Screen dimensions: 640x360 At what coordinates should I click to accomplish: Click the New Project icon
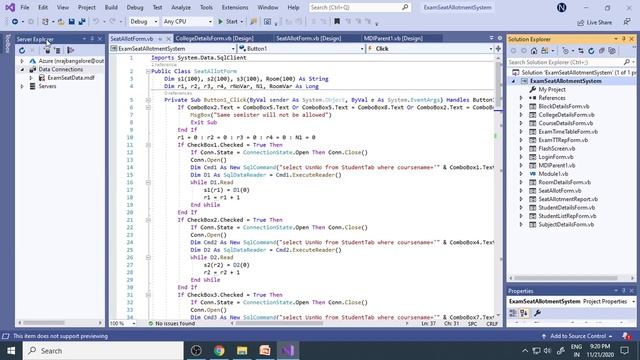point(45,22)
